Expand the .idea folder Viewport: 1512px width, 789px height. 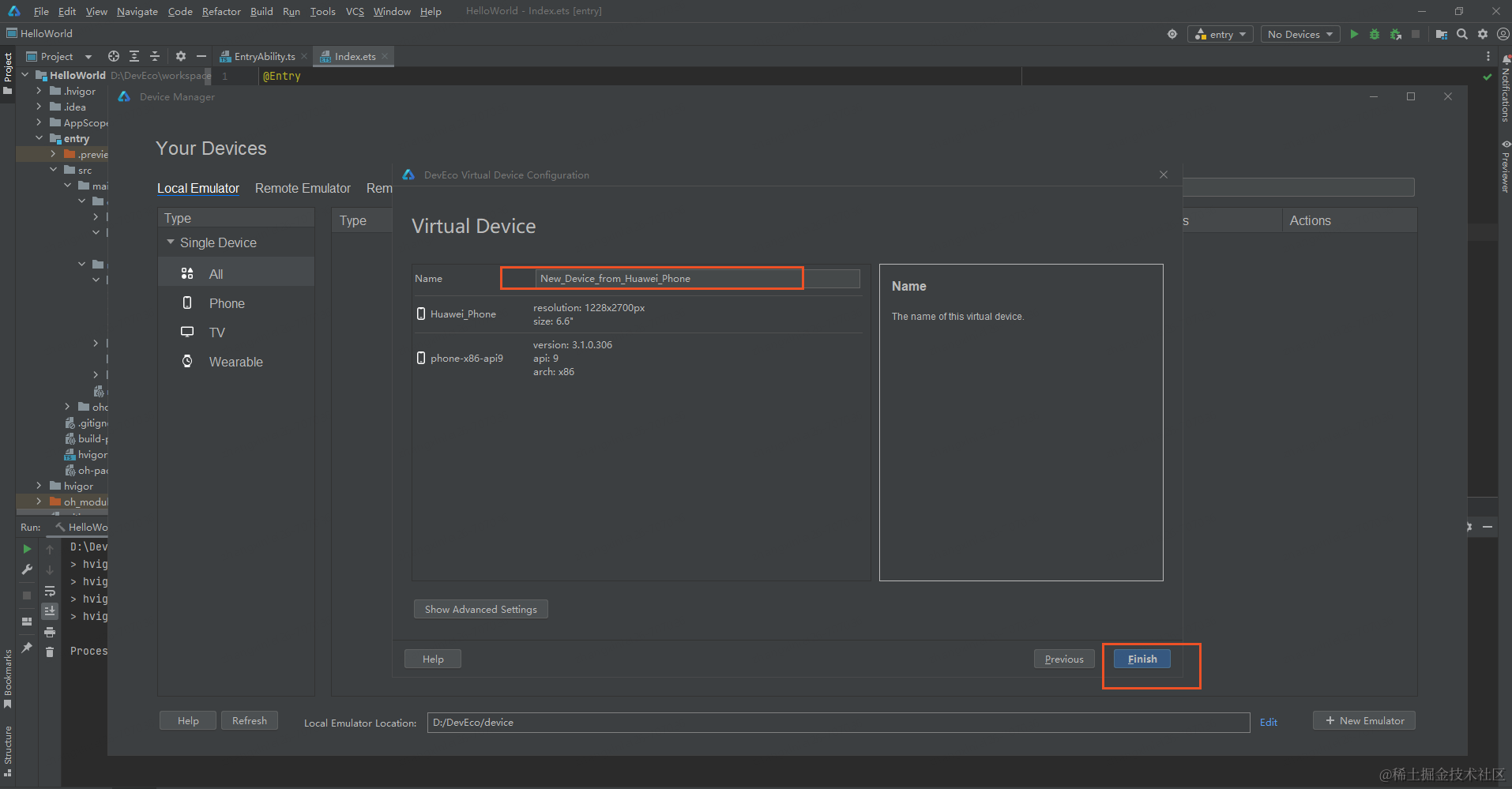[39, 107]
